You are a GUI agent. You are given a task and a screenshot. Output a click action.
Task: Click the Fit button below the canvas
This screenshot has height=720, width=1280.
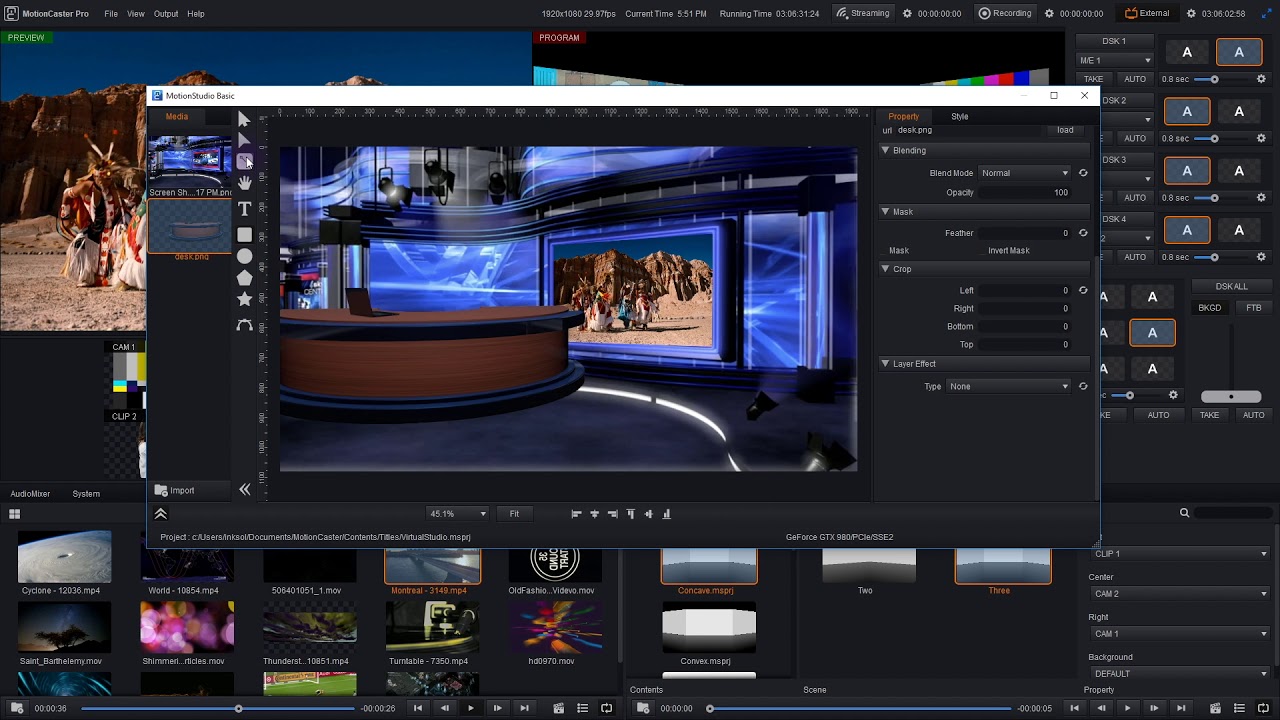pyautogui.click(x=514, y=513)
